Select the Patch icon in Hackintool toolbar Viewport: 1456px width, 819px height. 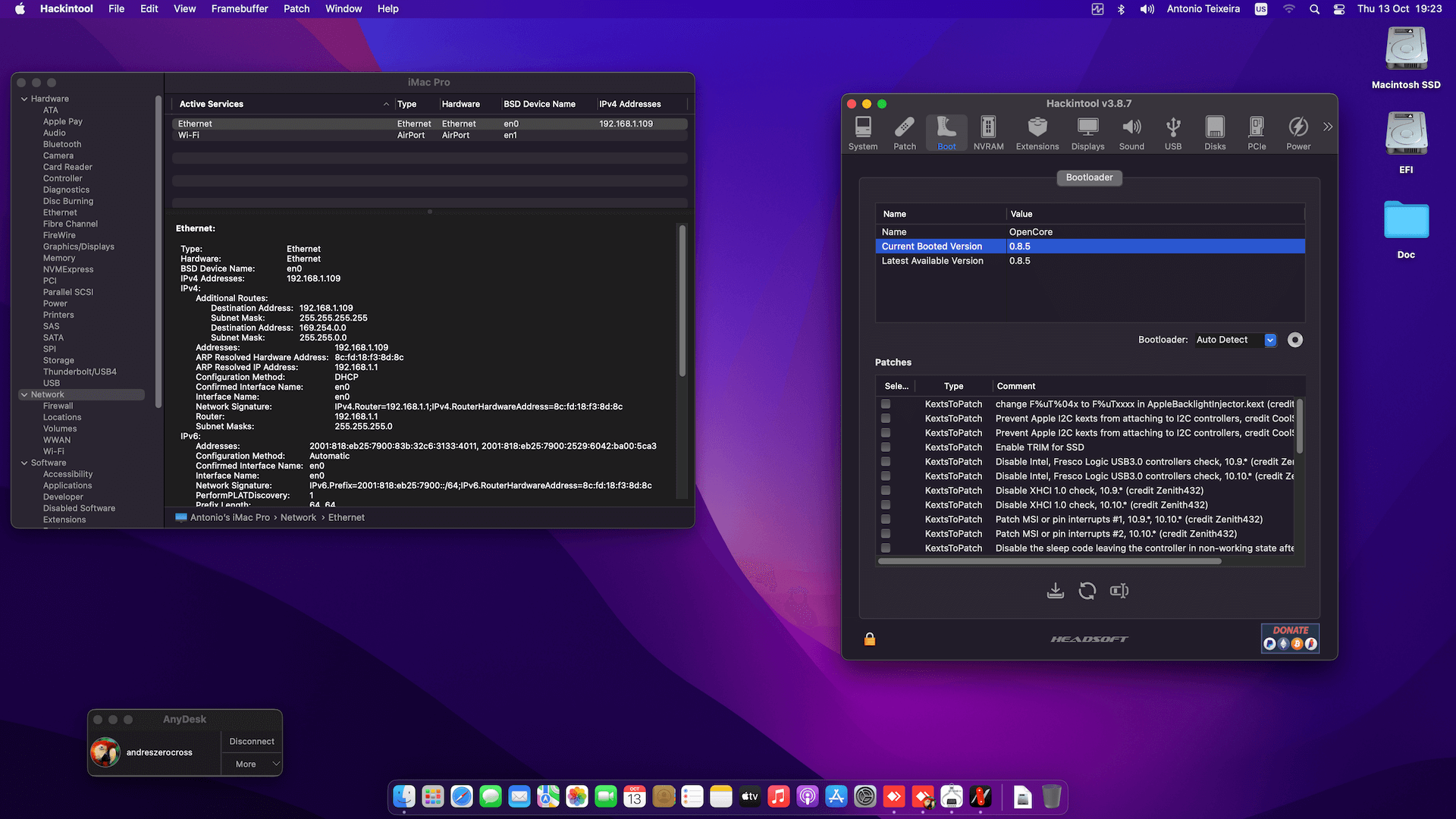(904, 131)
